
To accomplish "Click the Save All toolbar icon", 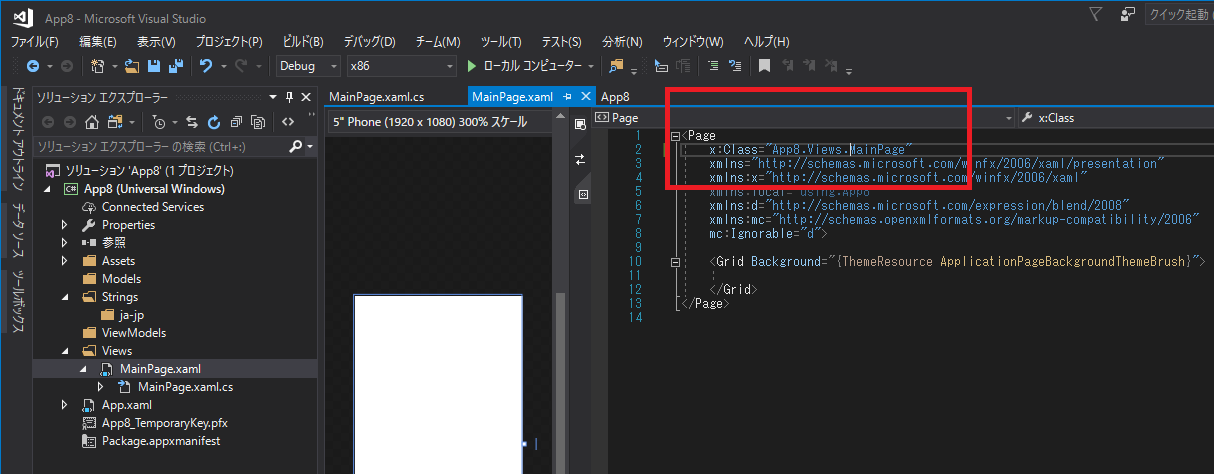I will (x=176, y=66).
